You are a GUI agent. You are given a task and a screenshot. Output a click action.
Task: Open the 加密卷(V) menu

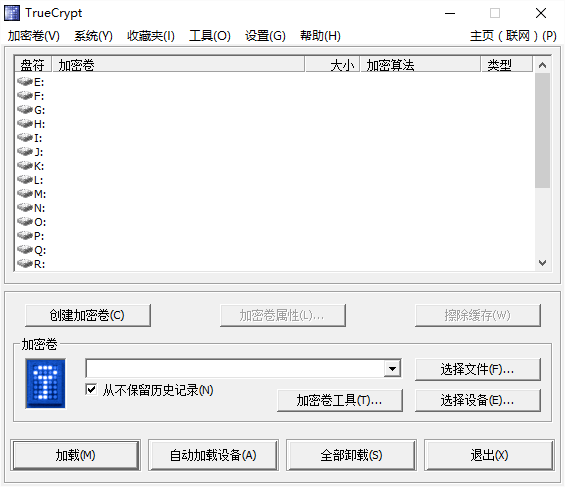[x=34, y=36]
